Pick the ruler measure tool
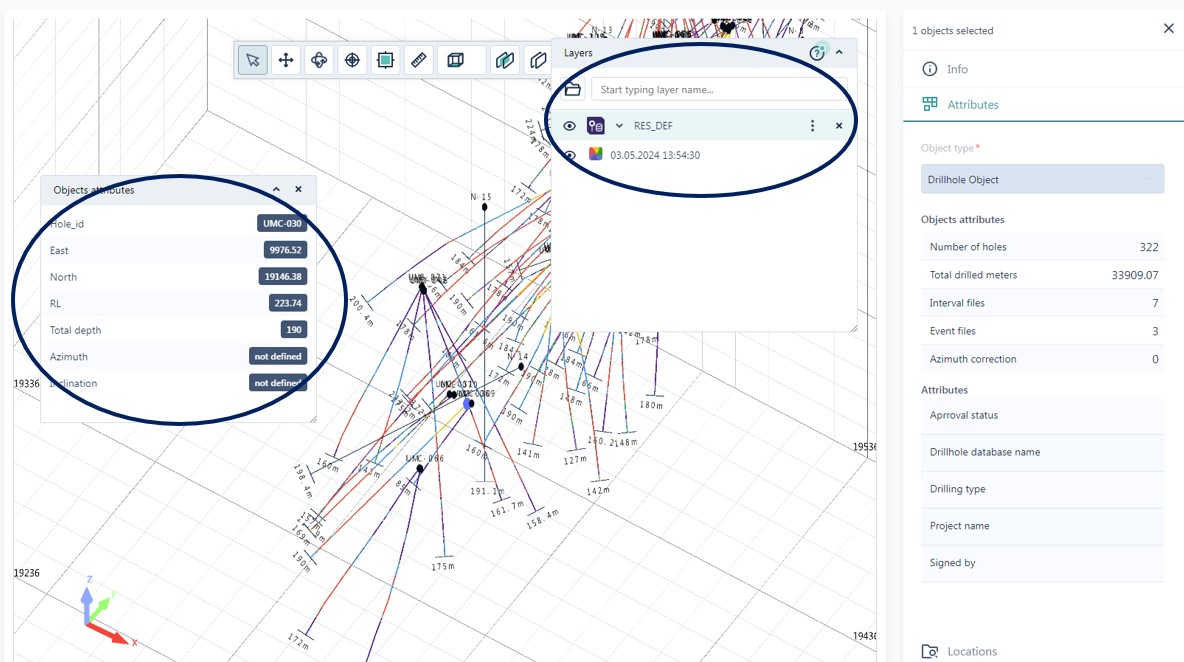Viewport: 1184px width, 662px height. click(x=419, y=60)
